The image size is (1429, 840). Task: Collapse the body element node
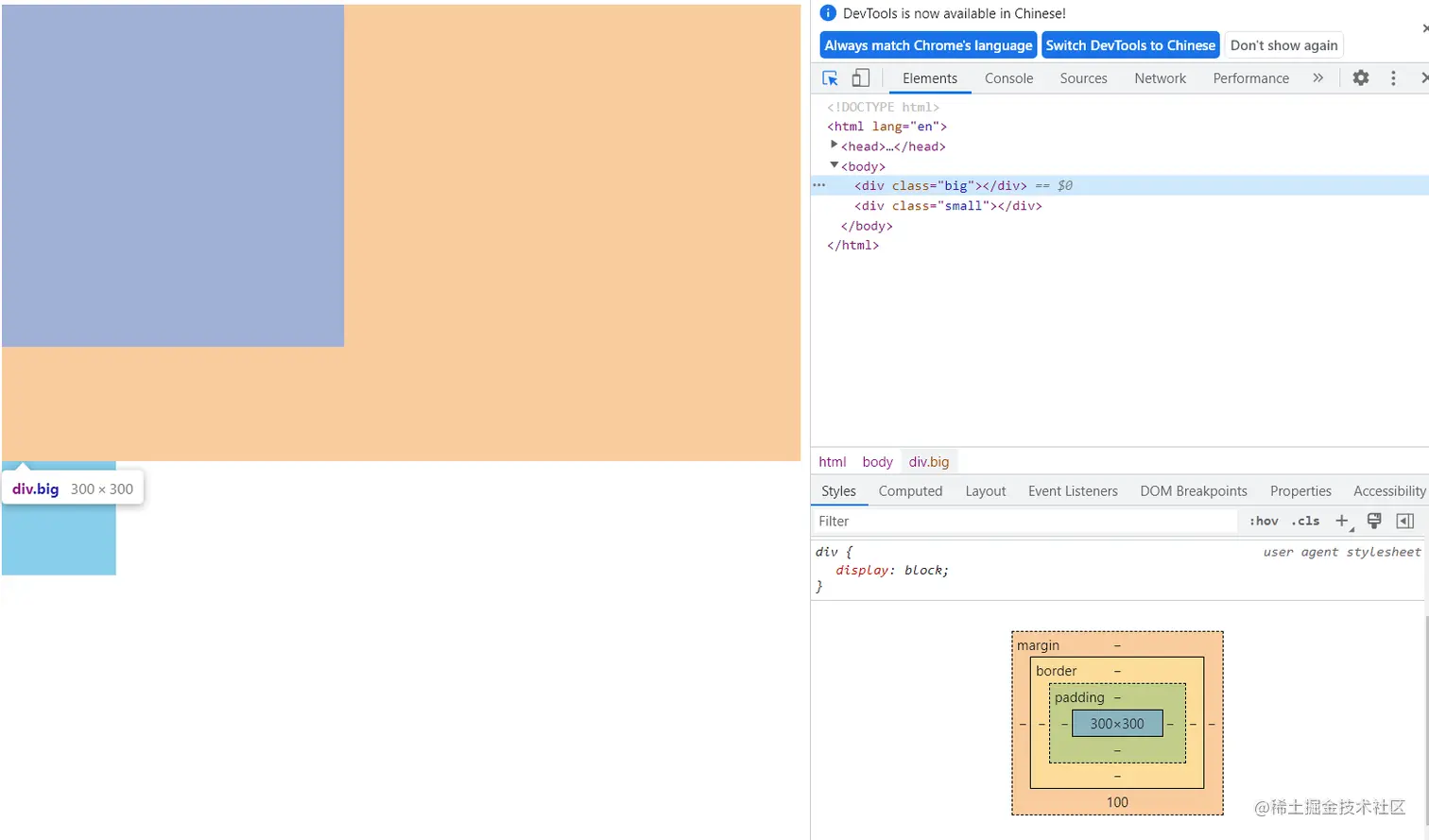[834, 165]
